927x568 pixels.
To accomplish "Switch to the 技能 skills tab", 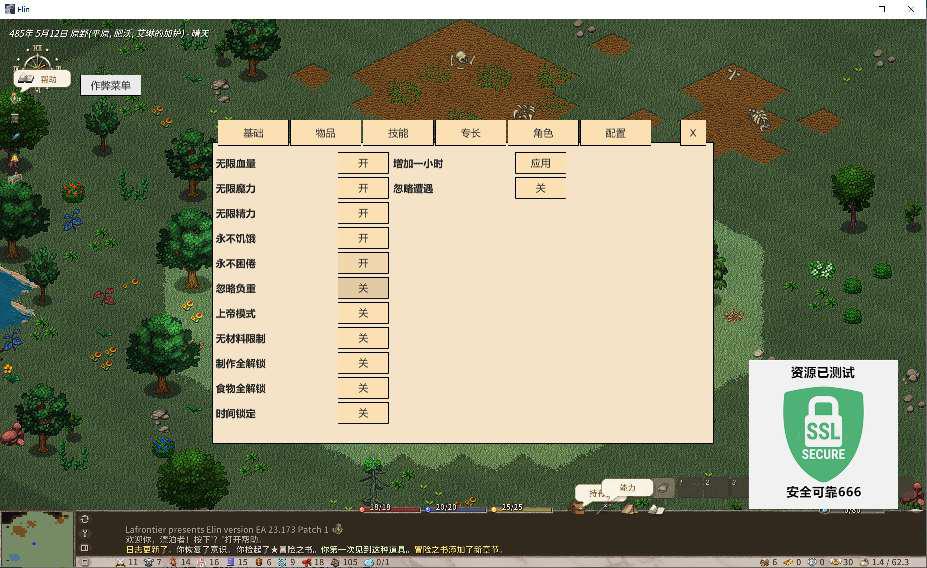I will tap(398, 133).
